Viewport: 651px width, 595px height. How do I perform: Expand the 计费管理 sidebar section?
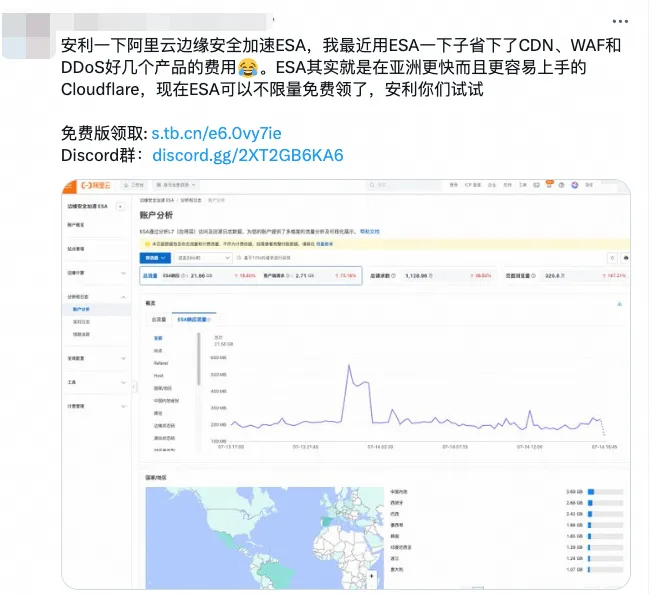[x=96, y=406]
